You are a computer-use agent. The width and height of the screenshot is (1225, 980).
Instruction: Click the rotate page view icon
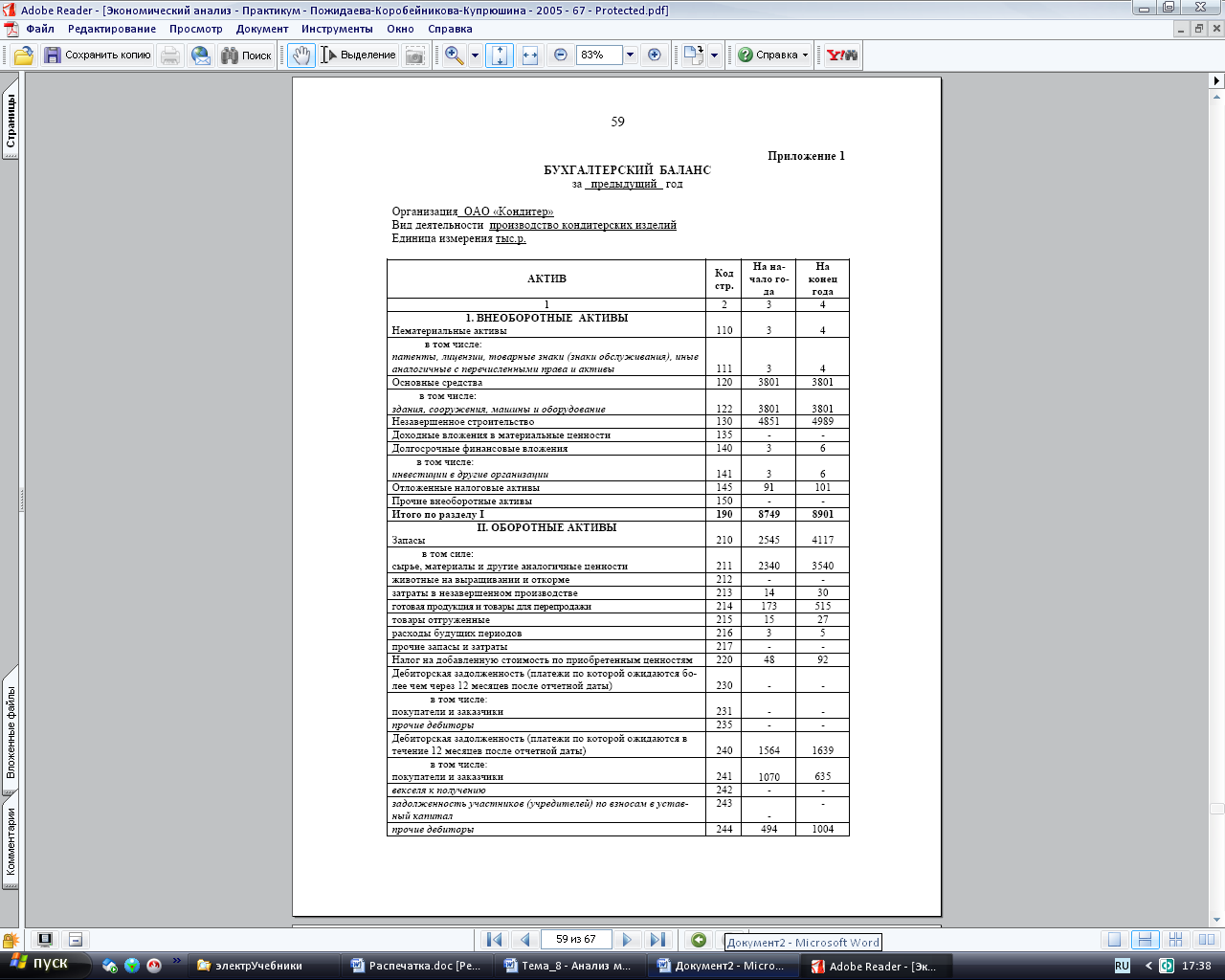pyautogui.click(x=693, y=56)
